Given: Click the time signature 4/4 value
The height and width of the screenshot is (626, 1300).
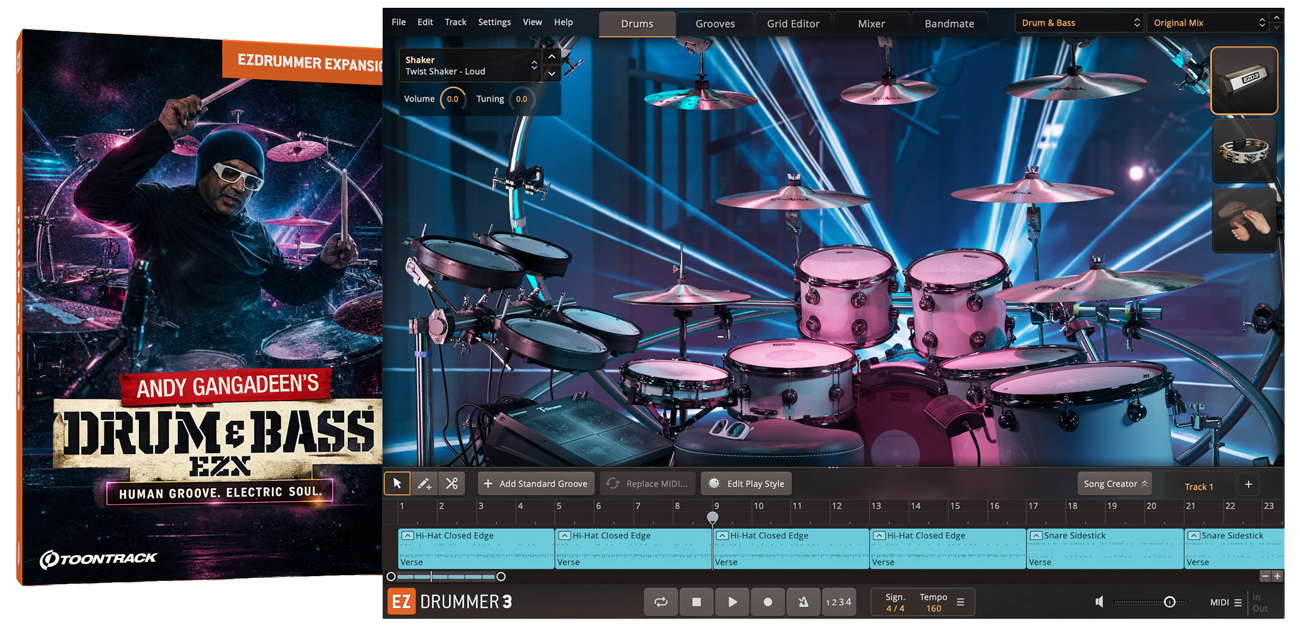Looking at the screenshot, I should [x=895, y=608].
